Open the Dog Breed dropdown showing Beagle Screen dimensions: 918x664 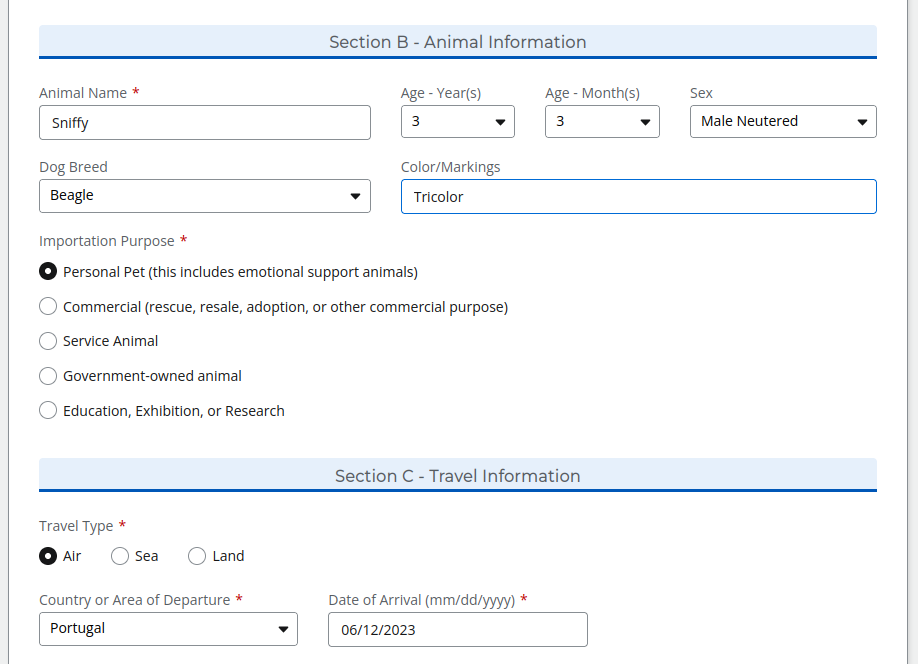coord(204,196)
